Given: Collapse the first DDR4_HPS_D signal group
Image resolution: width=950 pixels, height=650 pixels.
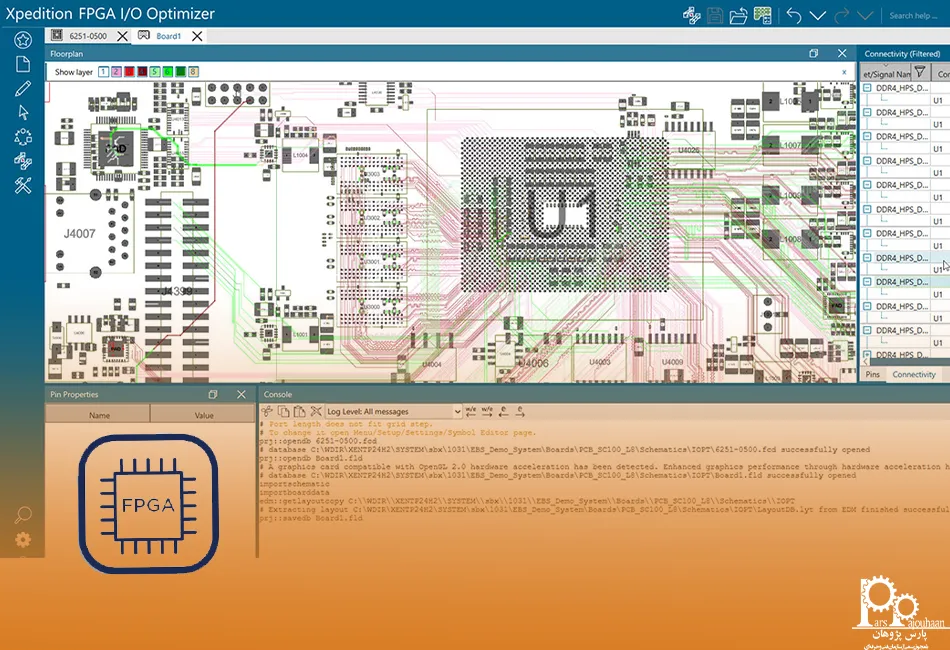Looking at the screenshot, I should [866, 87].
